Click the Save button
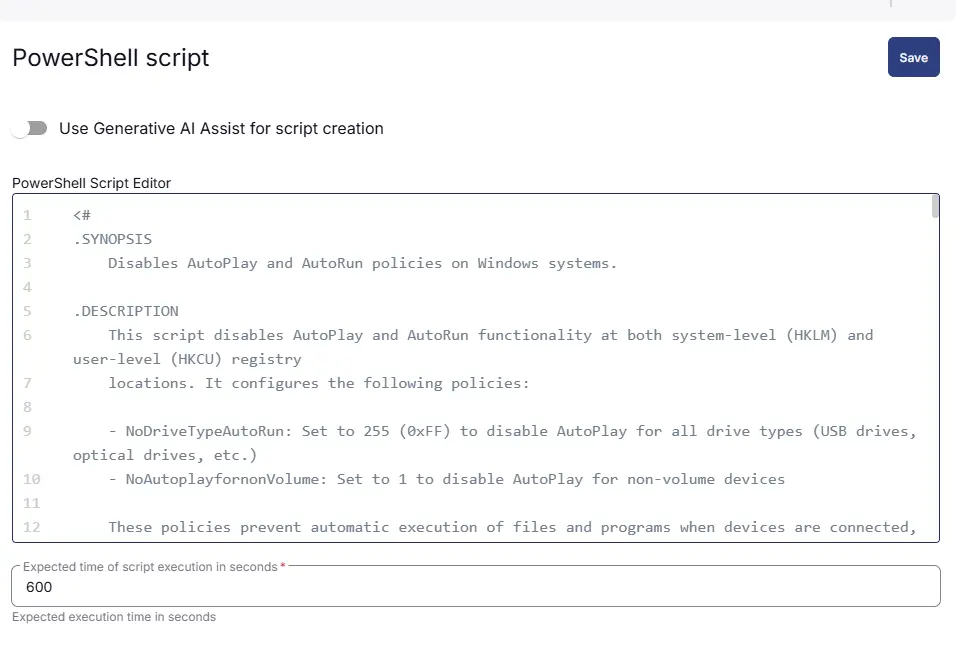Screen dimensions: 956x647 coord(913,57)
